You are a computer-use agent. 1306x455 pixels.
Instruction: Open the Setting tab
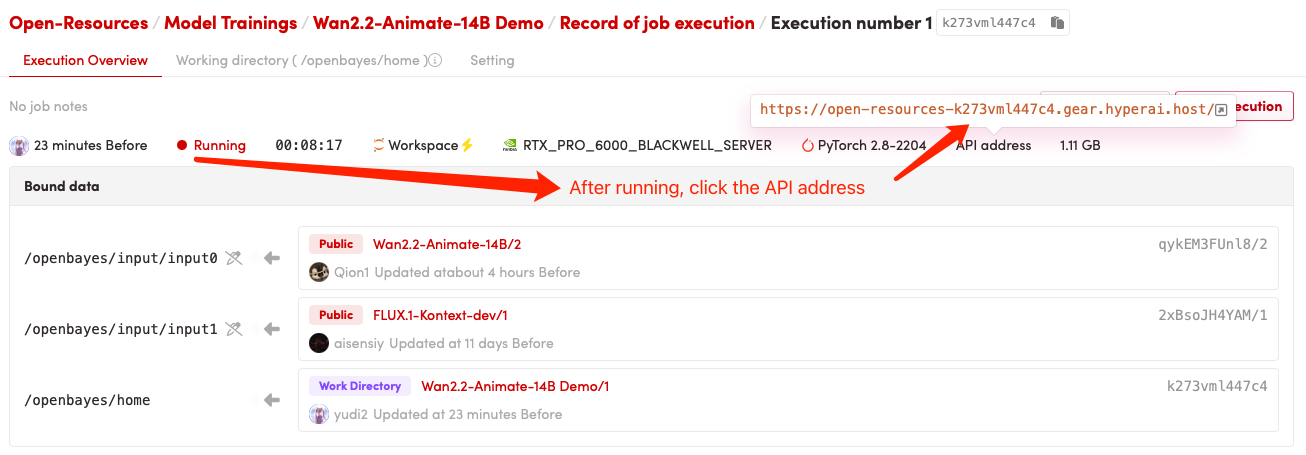(x=492, y=61)
